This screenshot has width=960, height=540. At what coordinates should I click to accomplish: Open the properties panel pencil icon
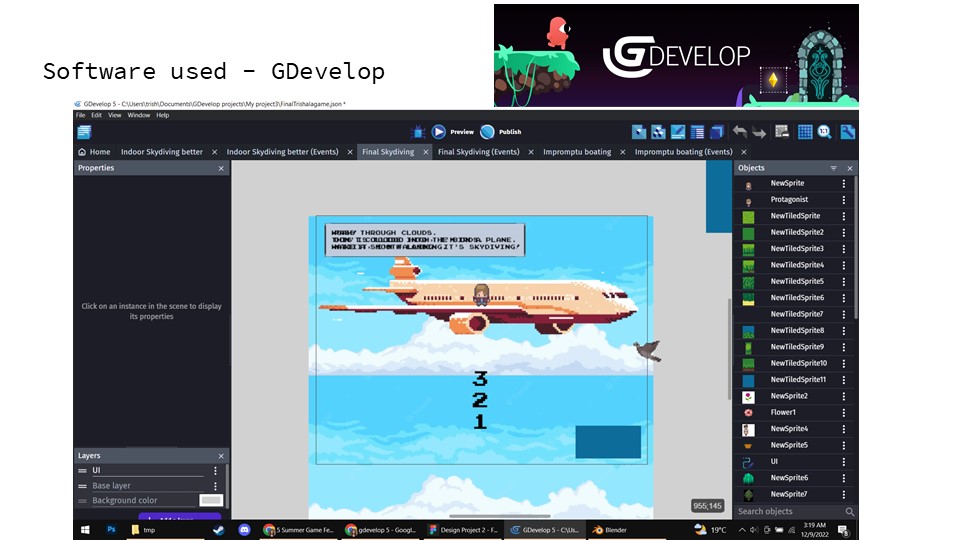click(x=678, y=132)
